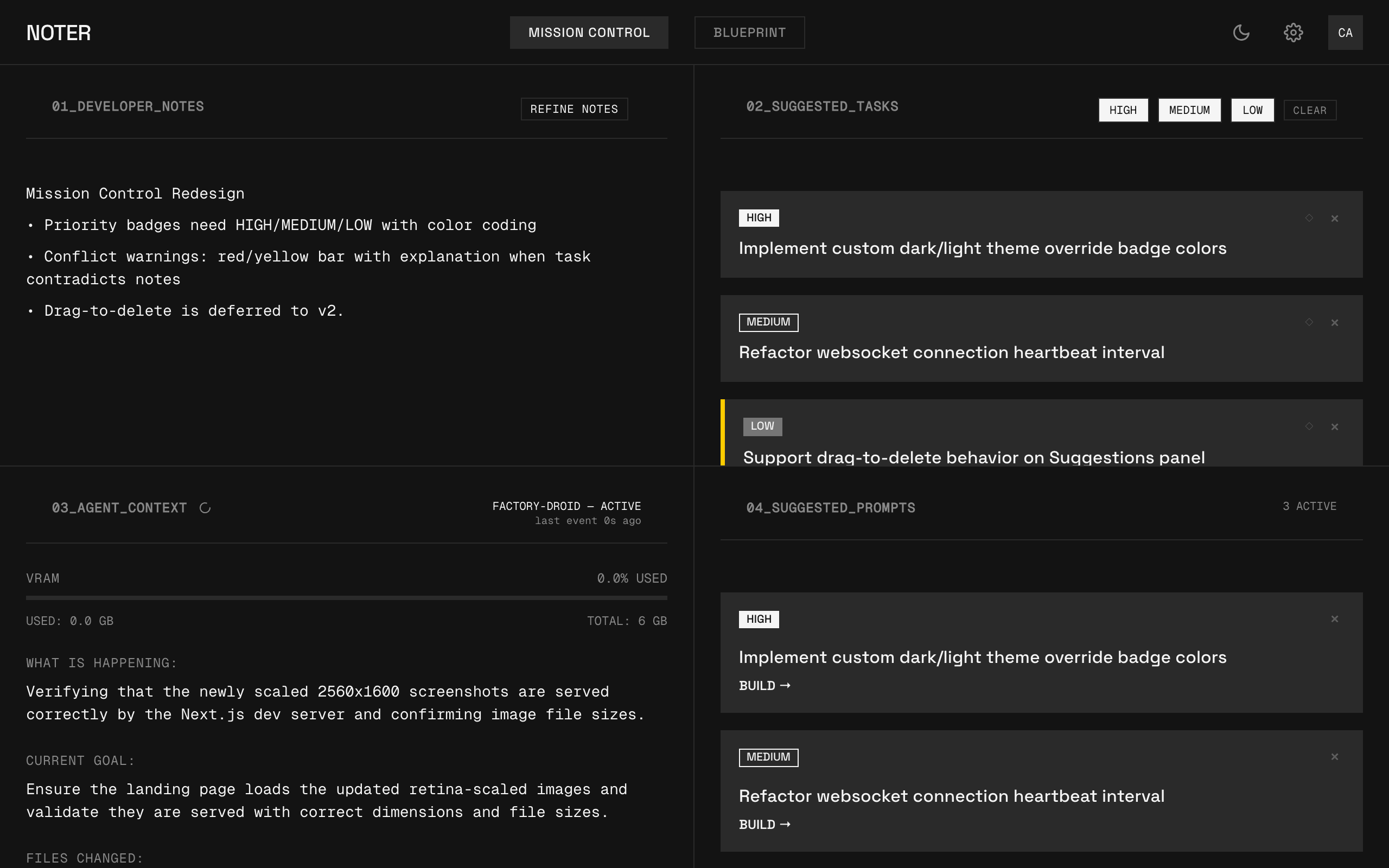Click the 'FILES CHANGED:' label
The image size is (1389, 868).
pyautogui.click(x=85, y=859)
